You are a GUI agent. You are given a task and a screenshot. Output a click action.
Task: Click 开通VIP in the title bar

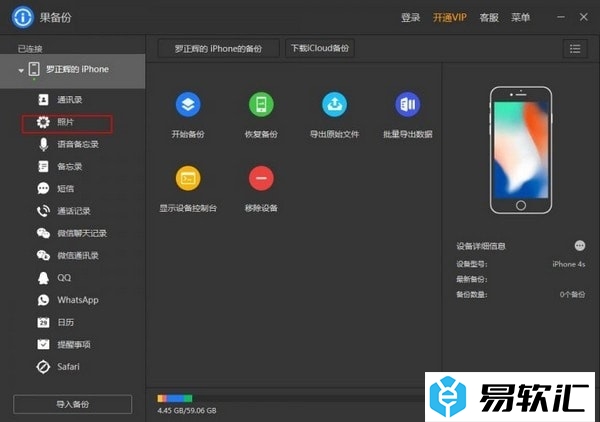click(x=450, y=18)
